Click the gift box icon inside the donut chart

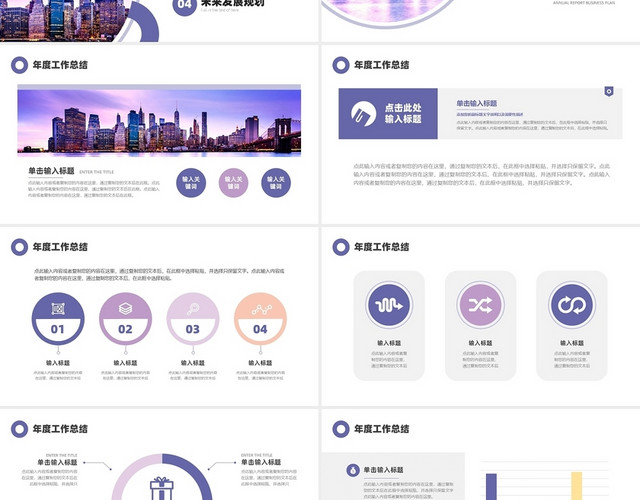click(x=162, y=489)
